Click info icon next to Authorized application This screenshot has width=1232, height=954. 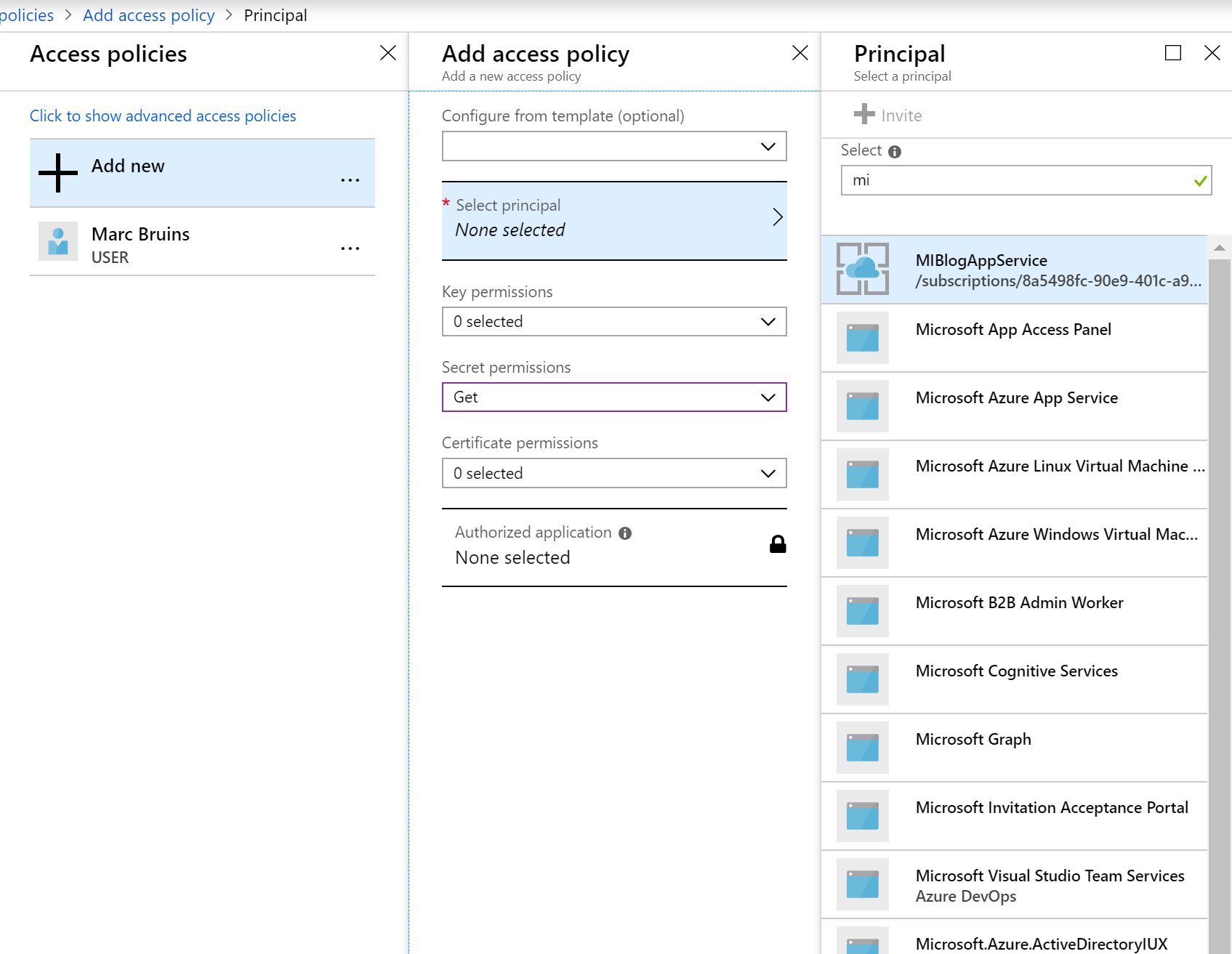pyautogui.click(x=625, y=533)
